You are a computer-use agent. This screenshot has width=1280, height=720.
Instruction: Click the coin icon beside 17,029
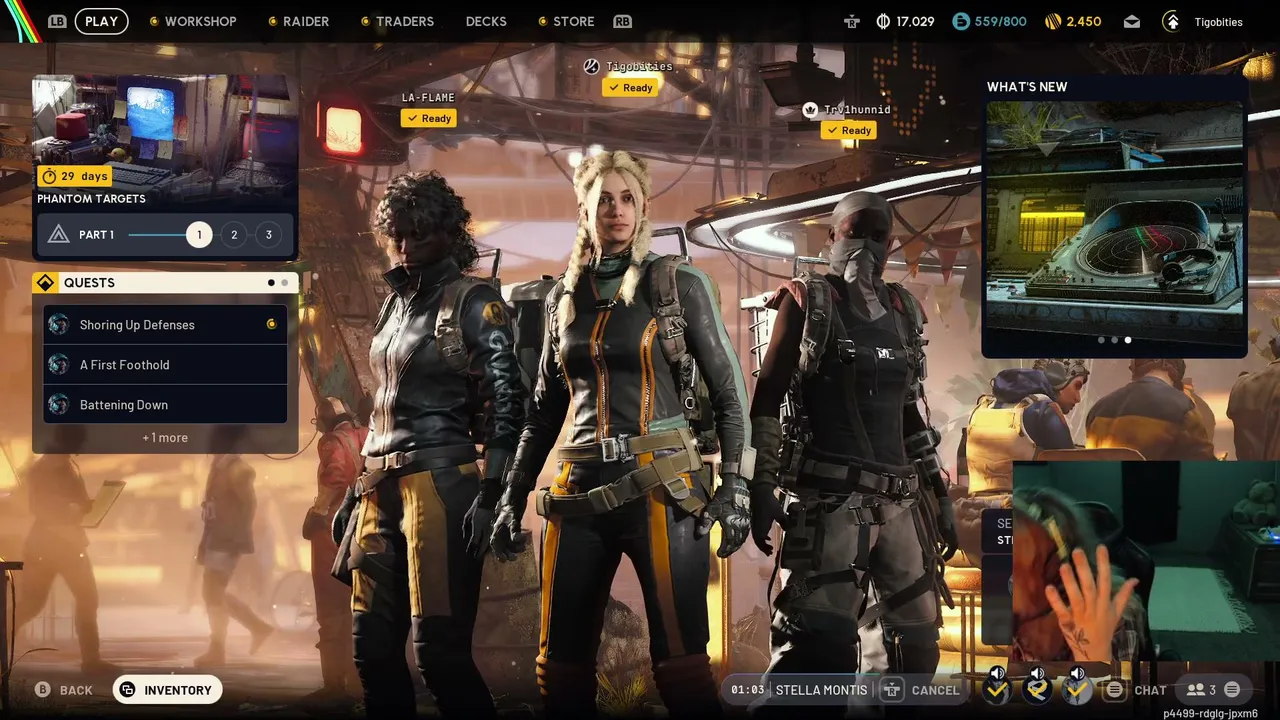click(883, 21)
